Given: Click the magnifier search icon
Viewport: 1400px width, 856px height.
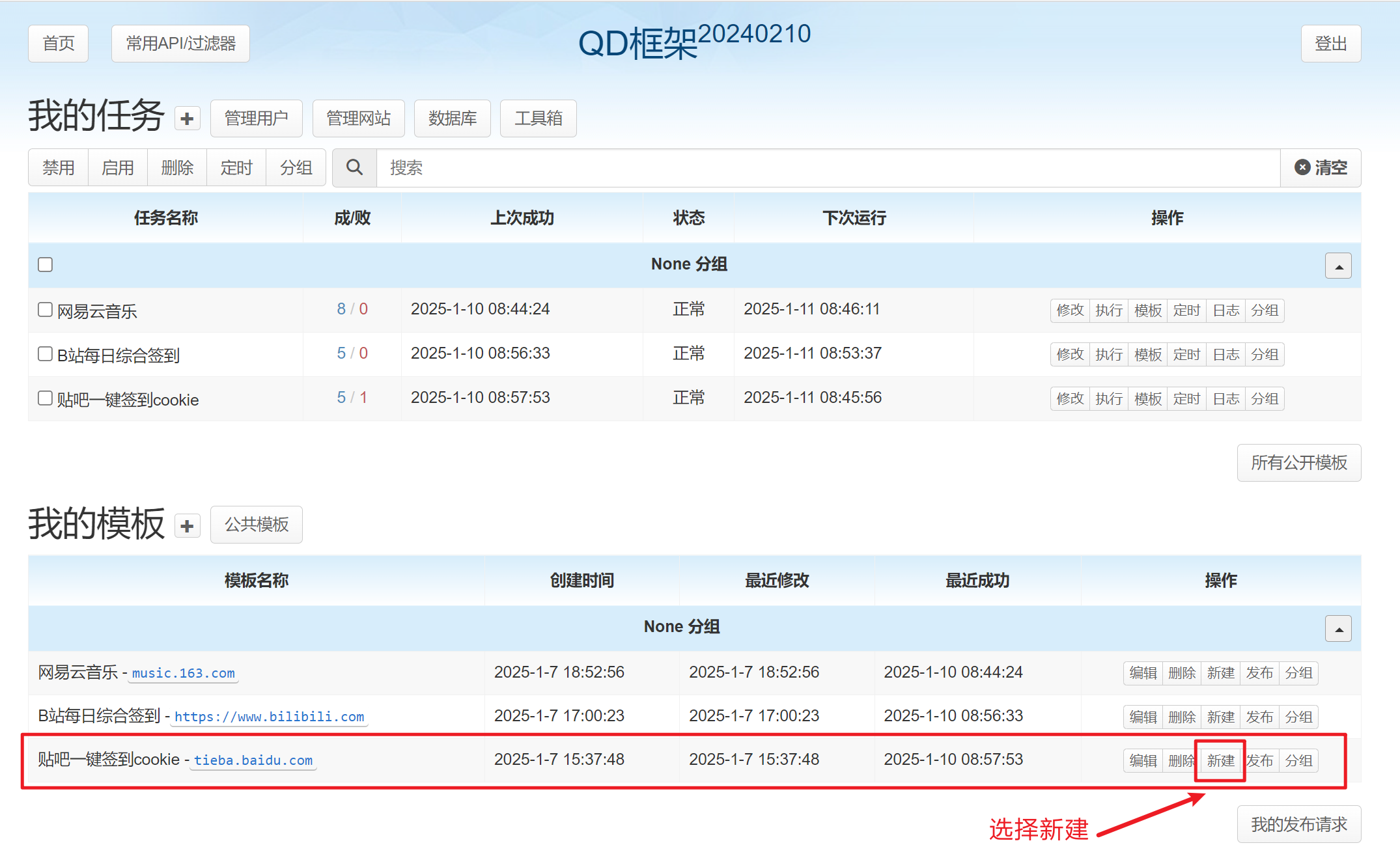Looking at the screenshot, I should pyautogui.click(x=354, y=168).
